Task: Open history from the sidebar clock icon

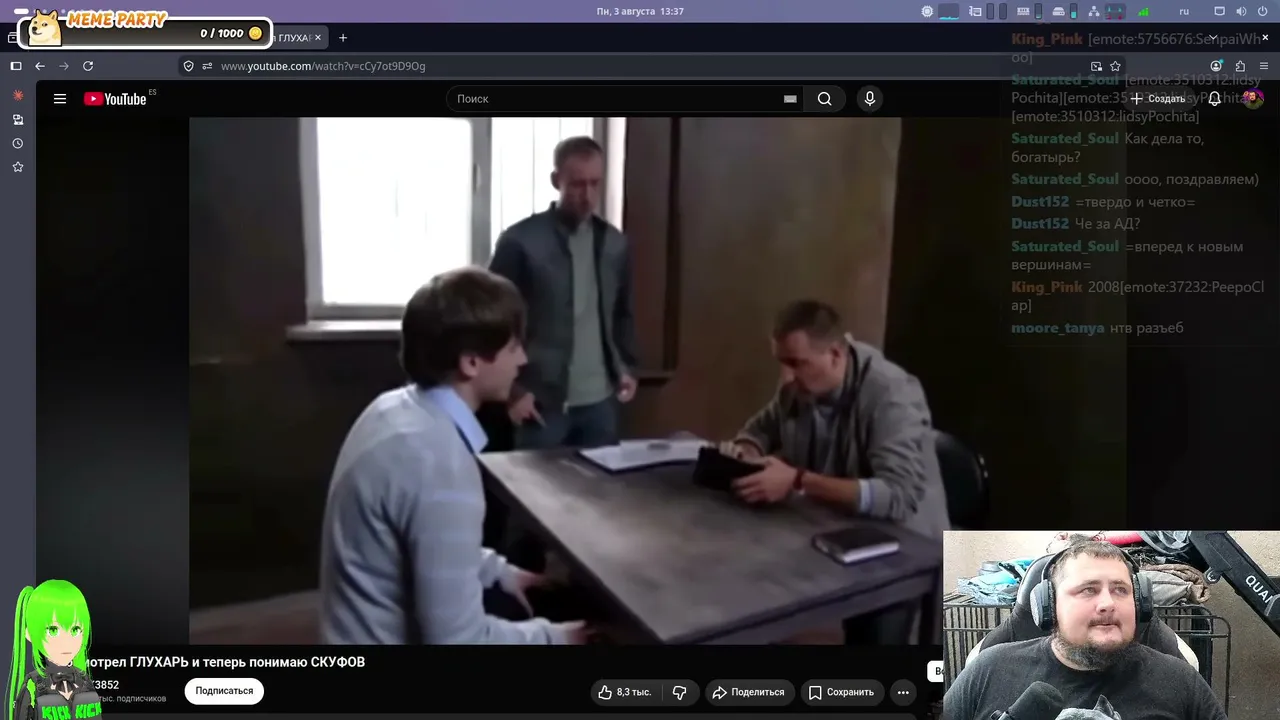Action: [x=17, y=143]
